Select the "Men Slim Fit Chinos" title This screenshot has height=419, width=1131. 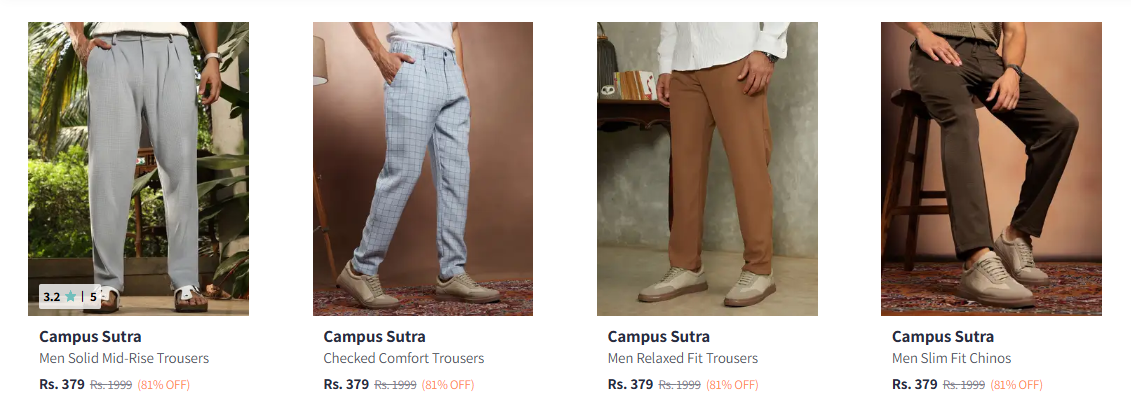951,358
